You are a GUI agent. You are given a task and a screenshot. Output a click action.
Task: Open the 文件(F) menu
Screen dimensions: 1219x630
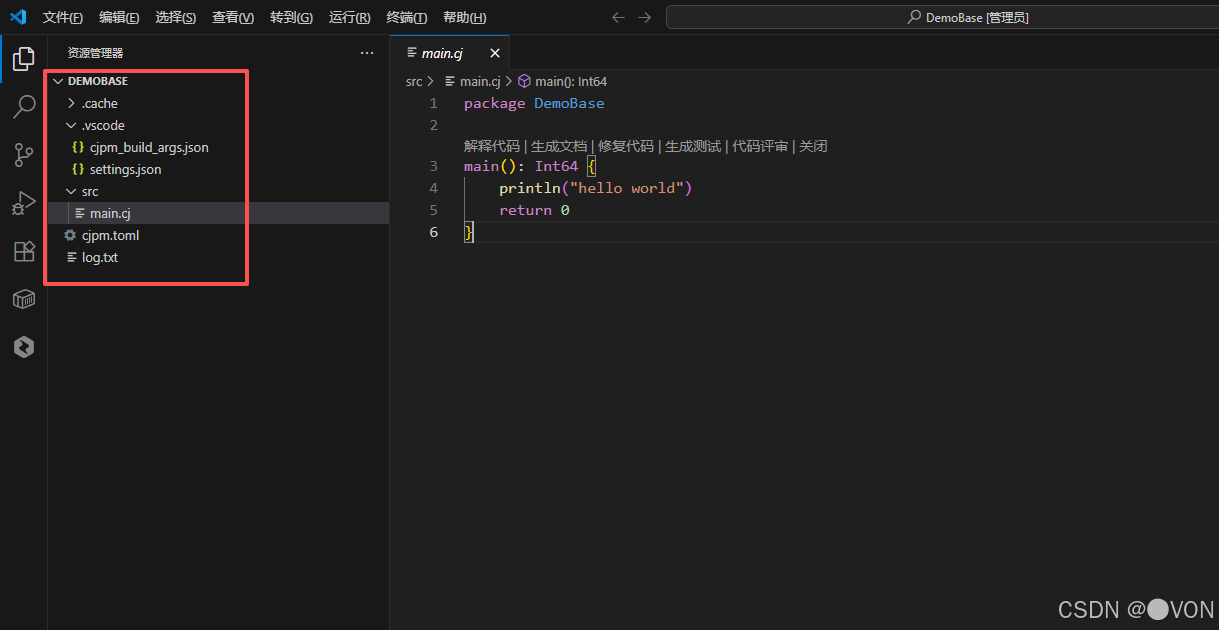[63, 17]
